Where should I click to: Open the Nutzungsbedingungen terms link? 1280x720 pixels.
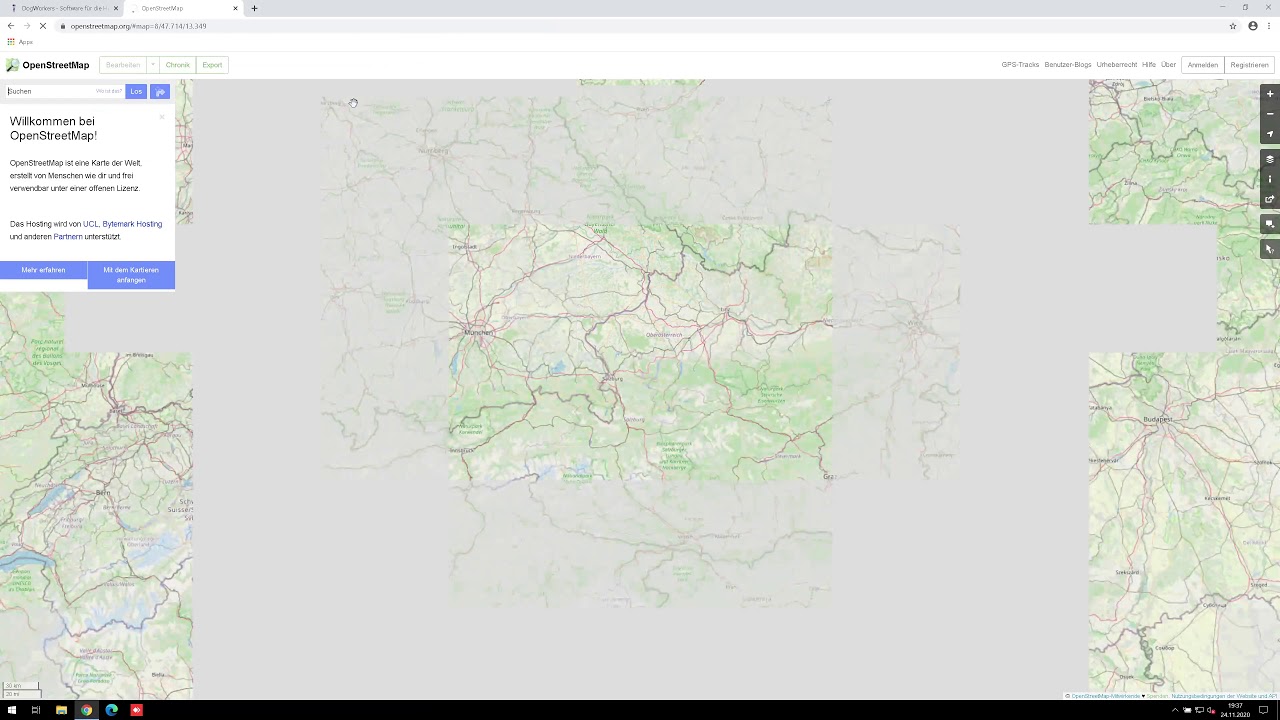click(x=1225, y=696)
